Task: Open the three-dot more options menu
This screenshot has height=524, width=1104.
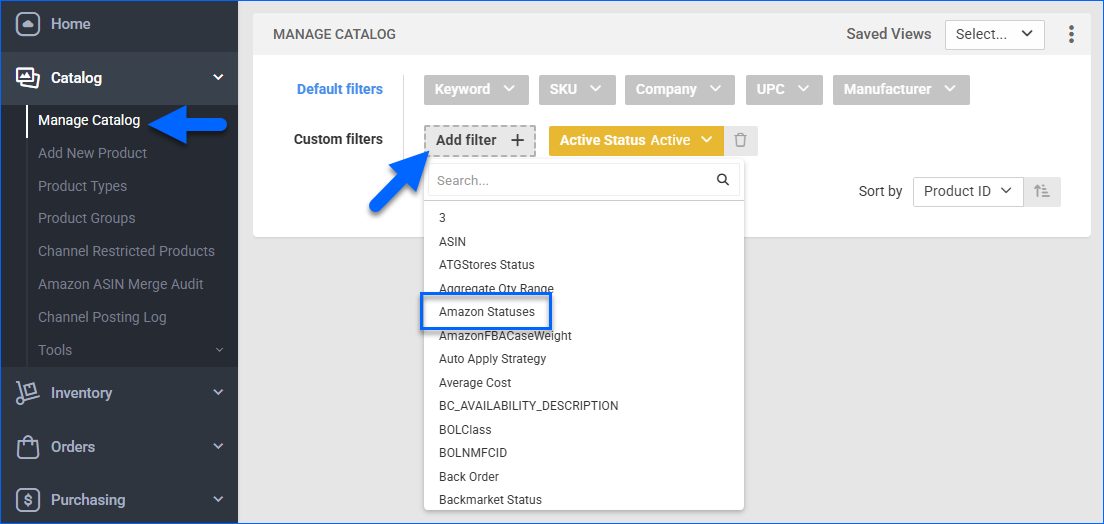Action: coord(1071,34)
